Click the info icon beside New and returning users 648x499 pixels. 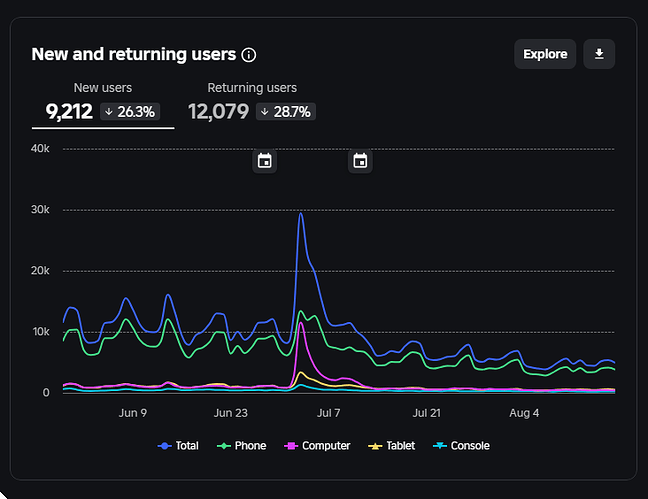pos(249,55)
